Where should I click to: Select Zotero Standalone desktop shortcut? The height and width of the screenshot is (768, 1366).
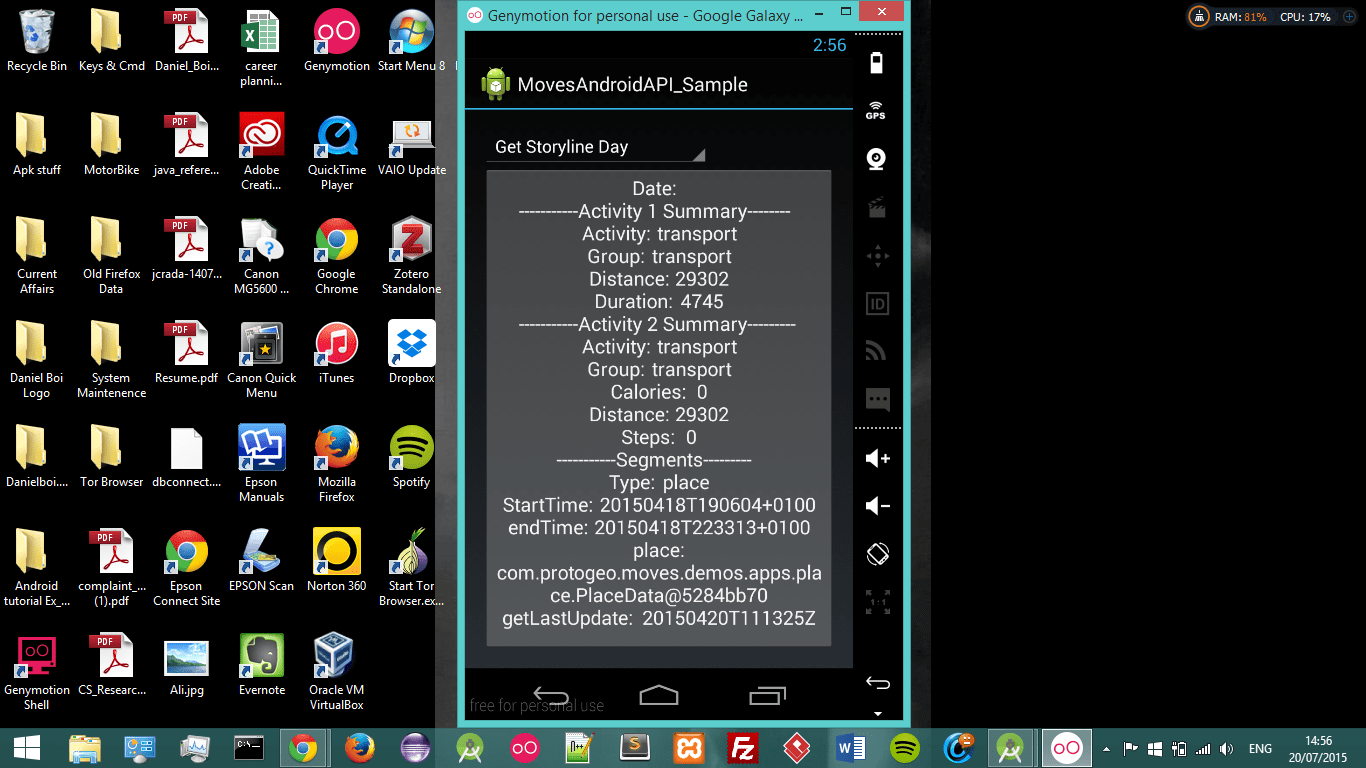click(x=411, y=256)
